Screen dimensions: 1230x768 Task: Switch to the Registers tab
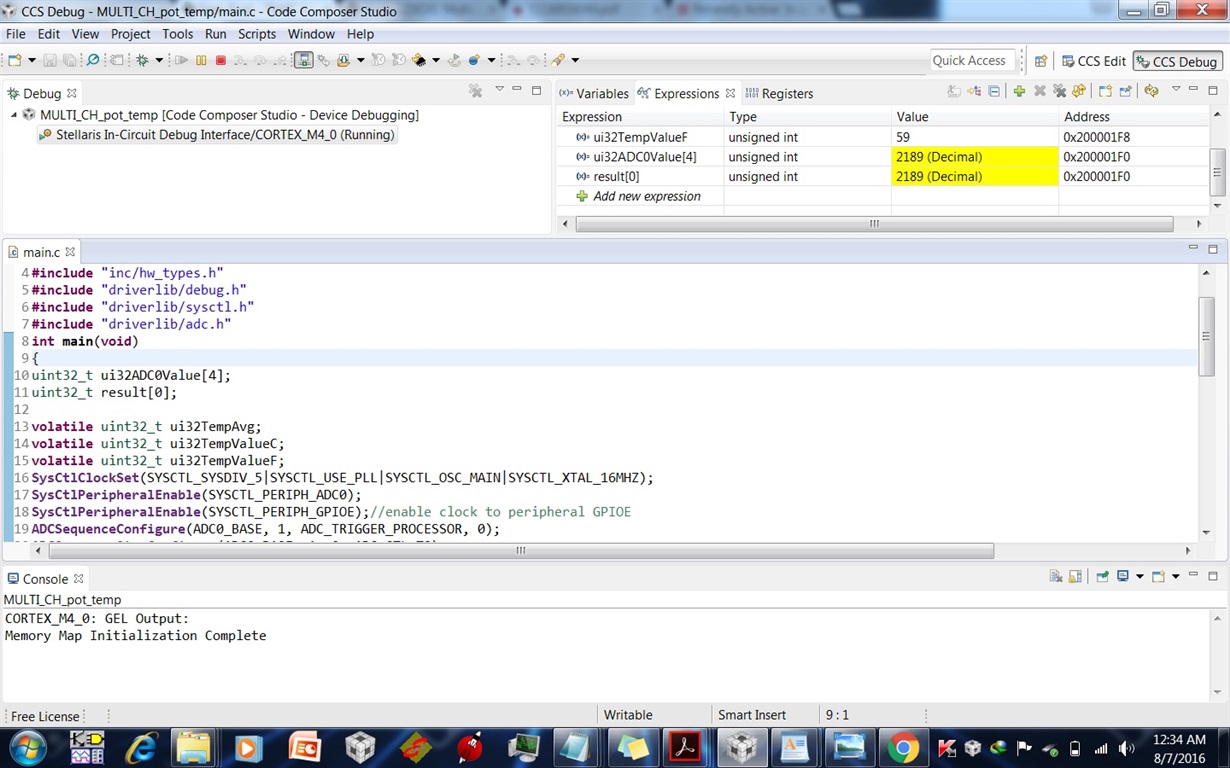779,93
